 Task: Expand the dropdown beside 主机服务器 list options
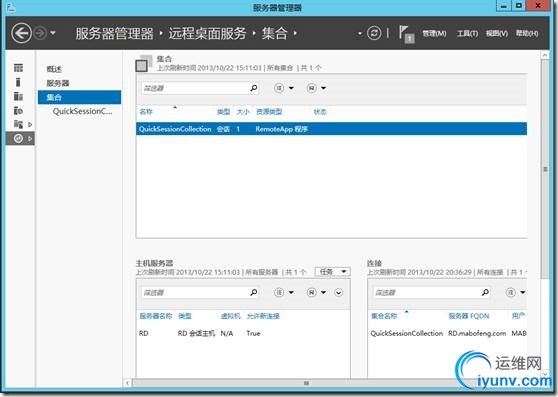291,292
